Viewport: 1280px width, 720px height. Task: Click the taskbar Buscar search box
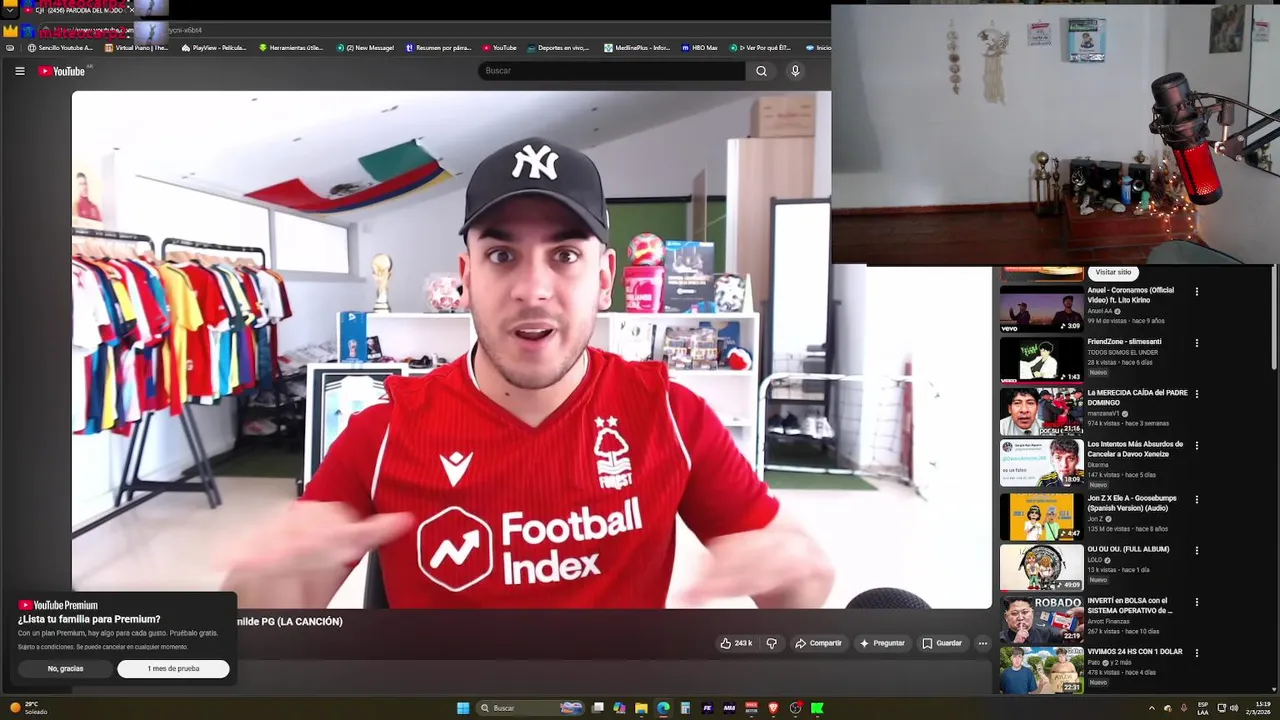[531, 708]
